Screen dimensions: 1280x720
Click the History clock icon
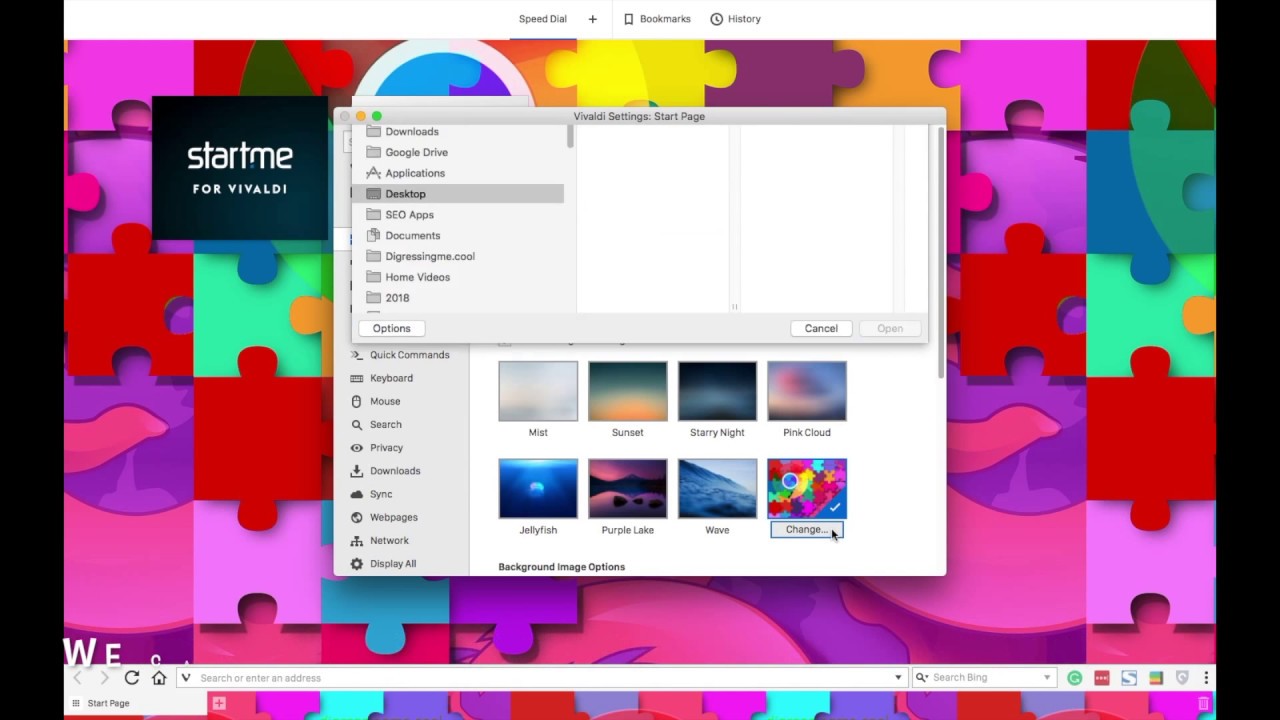[x=716, y=19]
